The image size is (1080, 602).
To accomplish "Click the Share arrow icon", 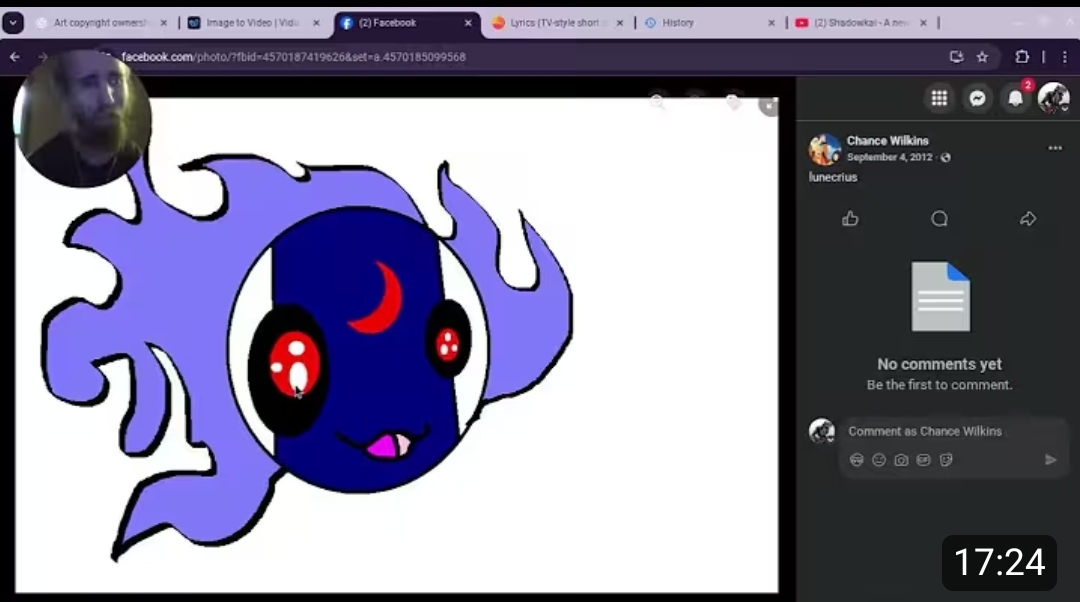I will pyautogui.click(x=1027, y=219).
